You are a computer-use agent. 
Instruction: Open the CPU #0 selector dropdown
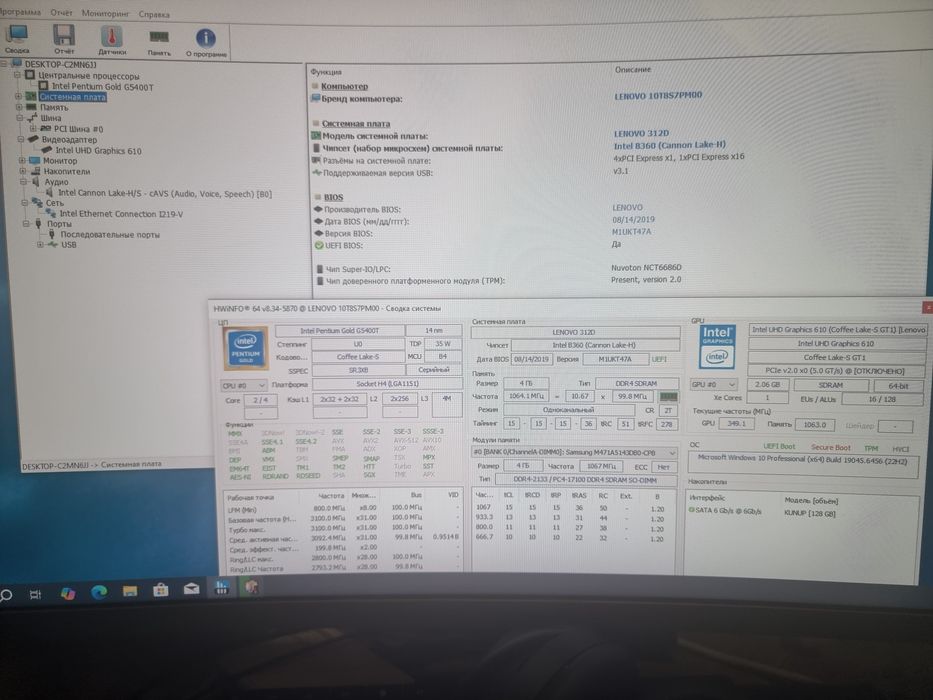[243, 385]
